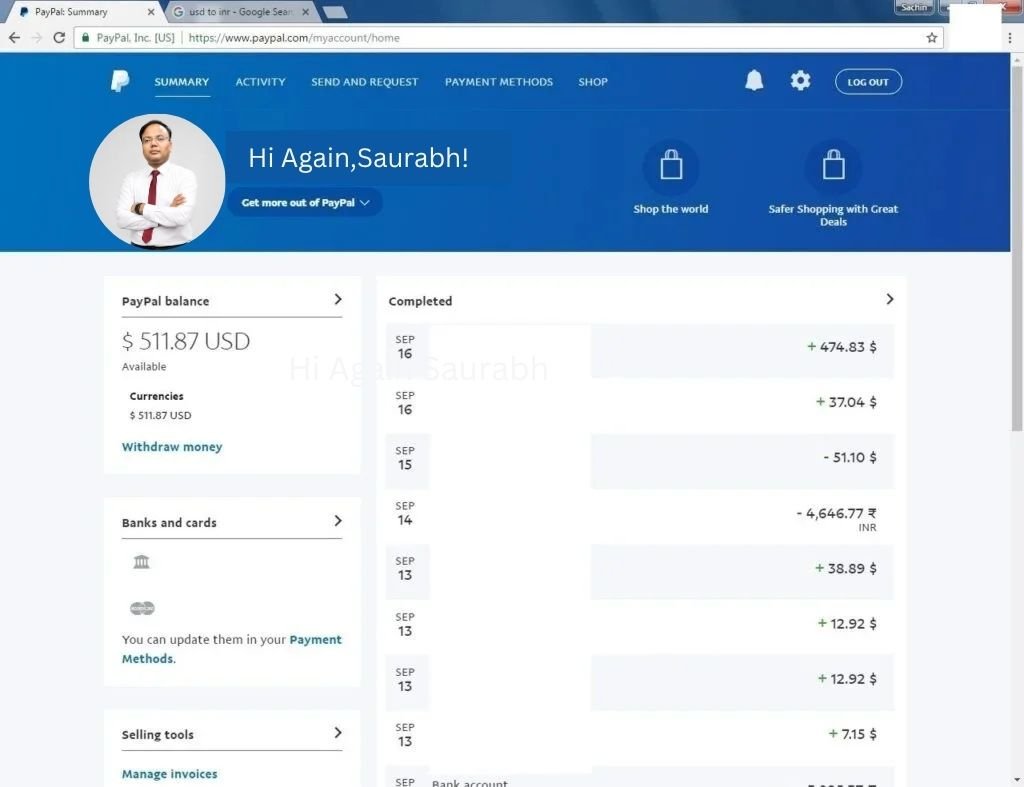This screenshot has height=787, width=1024.
Task: Click the Completed heading
Action: pyautogui.click(x=420, y=301)
